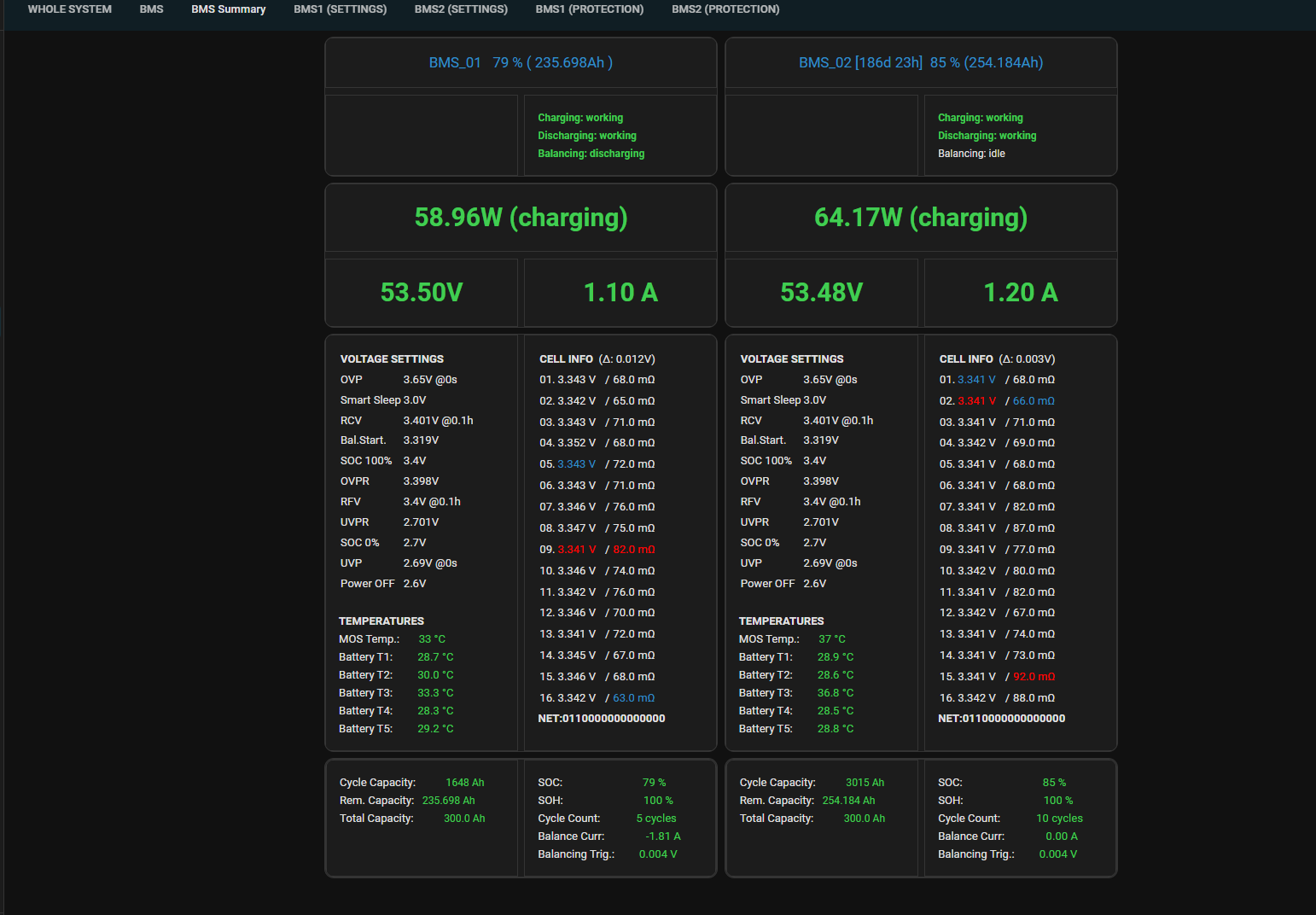This screenshot has height=915, width=1316.
Task: Open BMS1 (SETTINGS) tab
Action: pyautogui.click(x=340, y=9)
